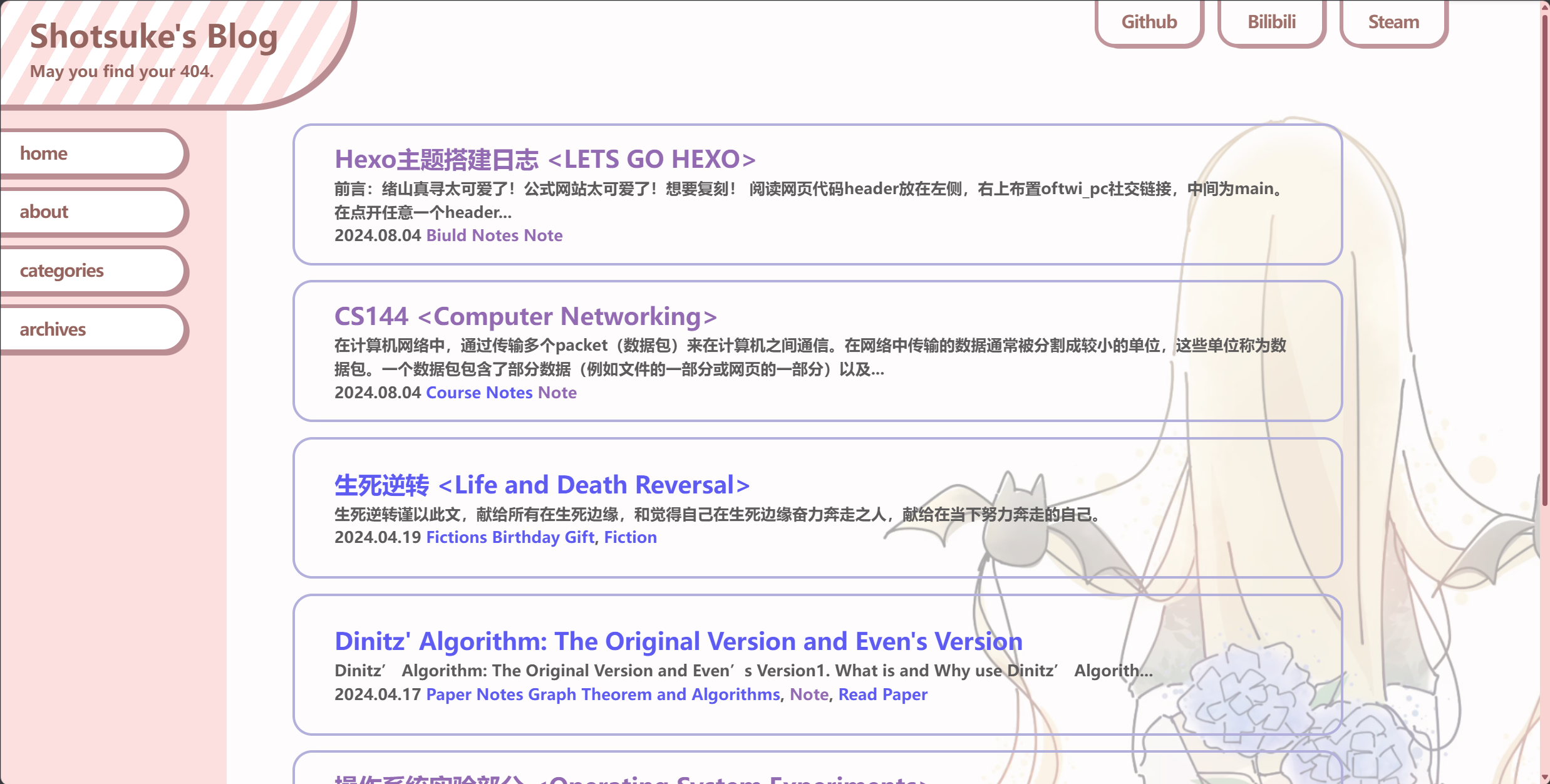
Task: Open the Fictions Birthday Gift tag
Action: coord(510,537)
